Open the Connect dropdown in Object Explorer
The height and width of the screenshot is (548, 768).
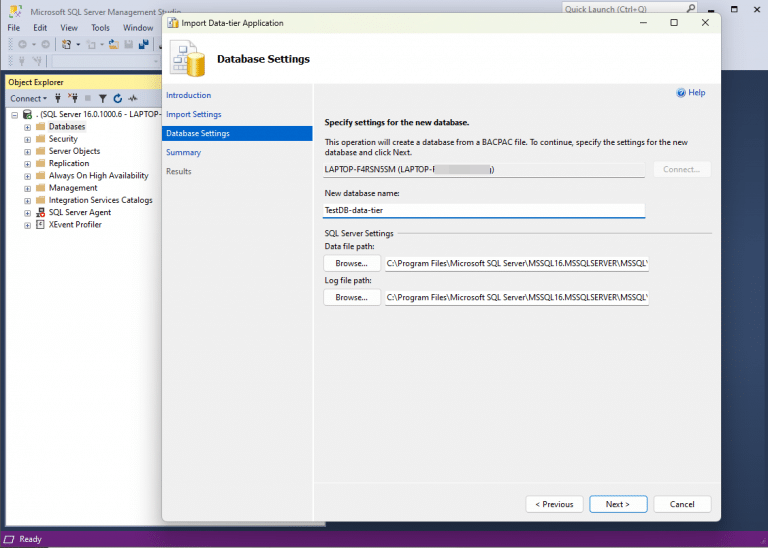coord(28,98)
